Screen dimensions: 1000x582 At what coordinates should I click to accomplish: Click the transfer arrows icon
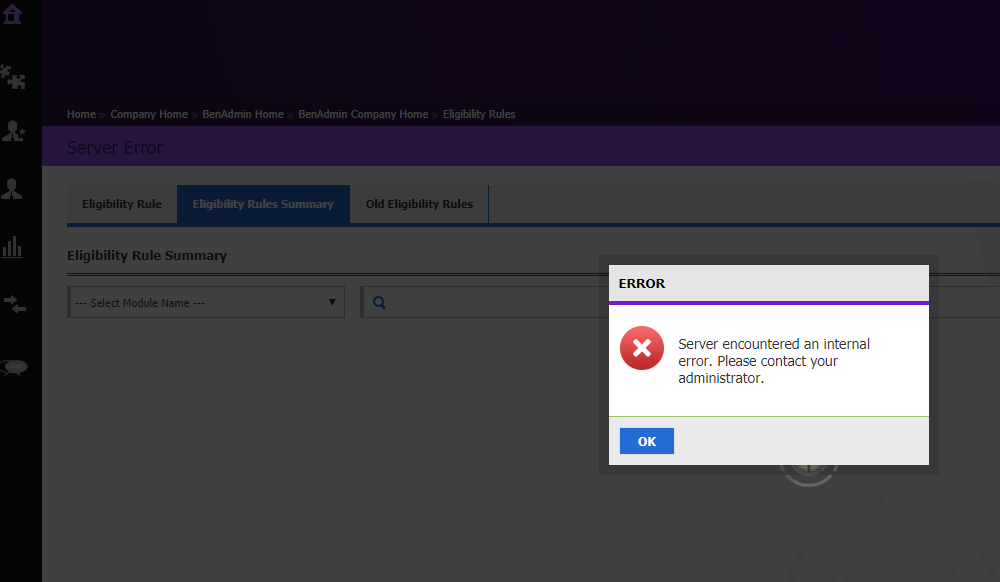click(x=14, y=305)
